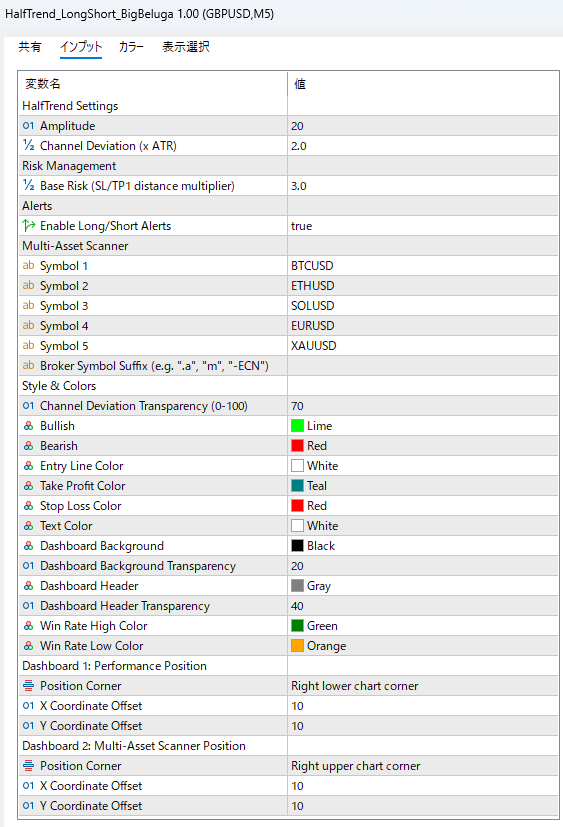Edit the Symbol 3 value SOLUSD

point(423,306)
